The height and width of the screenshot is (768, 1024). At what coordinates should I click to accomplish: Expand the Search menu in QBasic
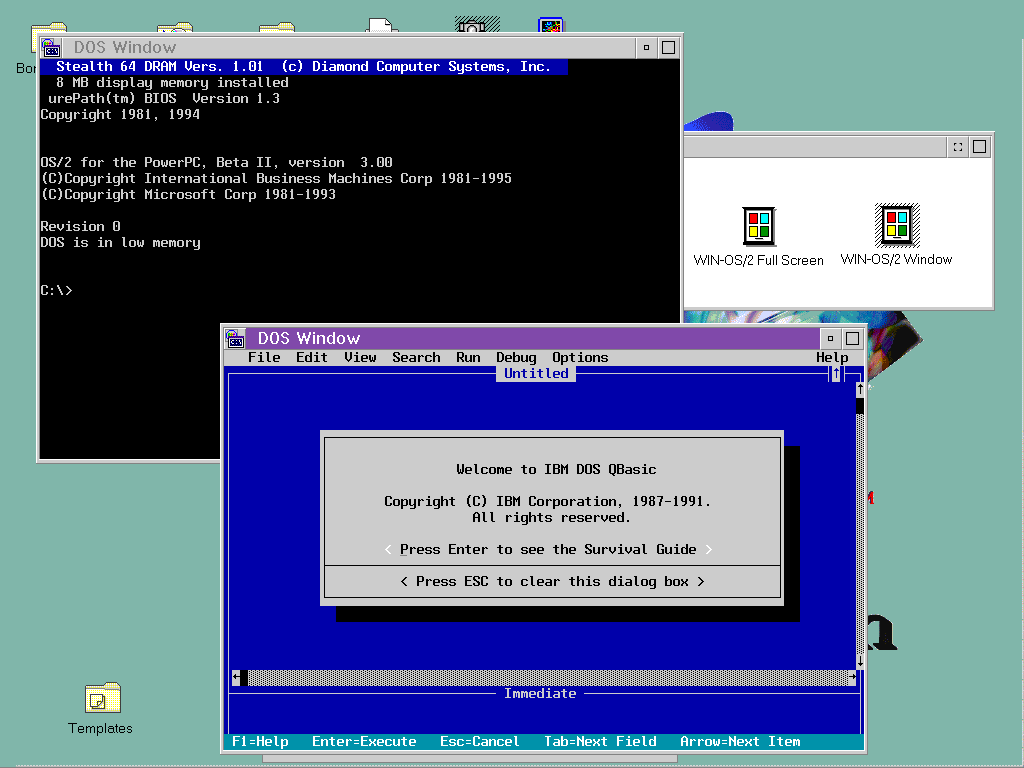416,358
